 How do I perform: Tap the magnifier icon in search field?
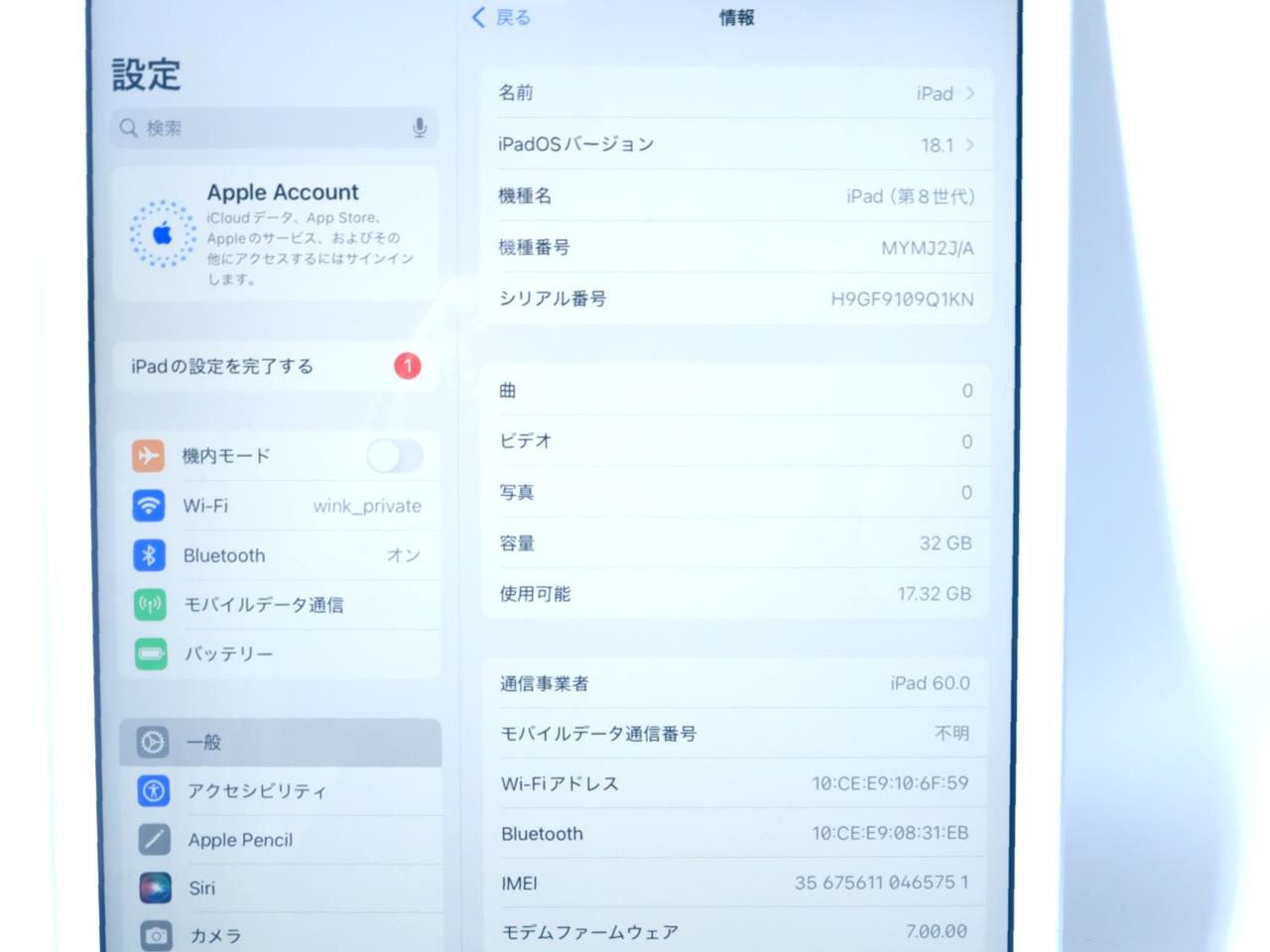(x=129, y=128)
